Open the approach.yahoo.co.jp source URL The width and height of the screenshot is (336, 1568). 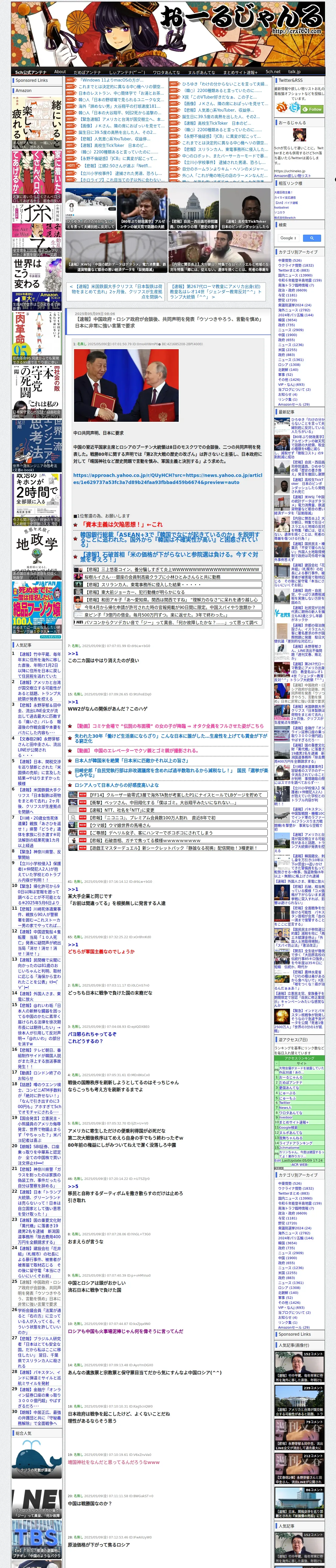[x=168, y=479]
